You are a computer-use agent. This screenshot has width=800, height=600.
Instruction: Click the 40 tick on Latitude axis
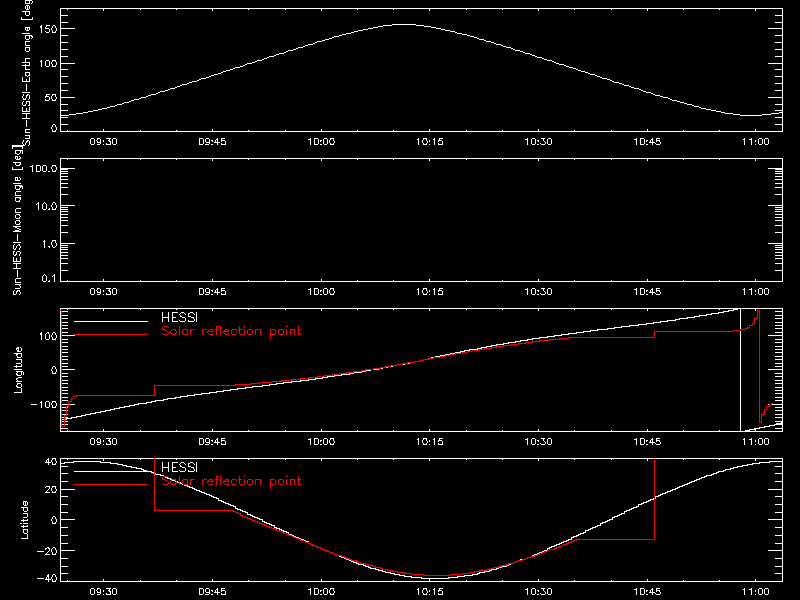(51, 462)
